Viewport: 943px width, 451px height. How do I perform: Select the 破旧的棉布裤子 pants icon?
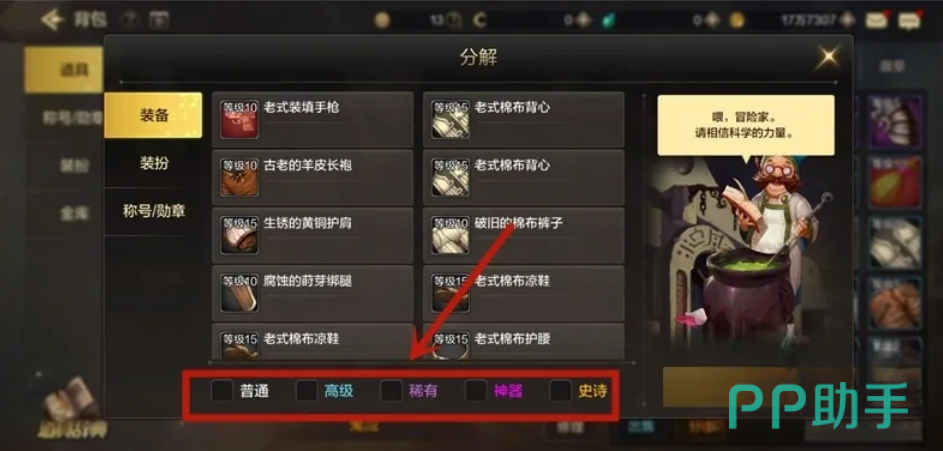coord(450,235)
